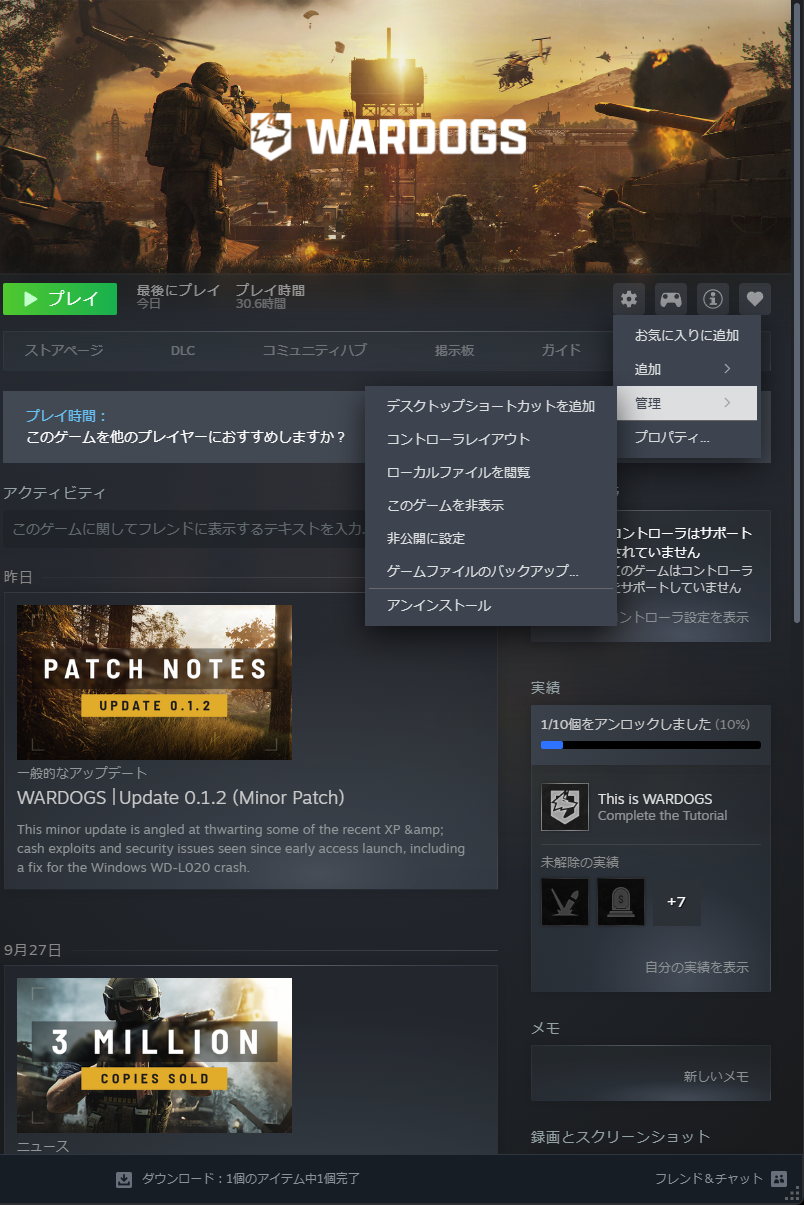Click the This is WARDOGS achievement icon
Viewport: 804px width, 1205px height.
(565, 807)
